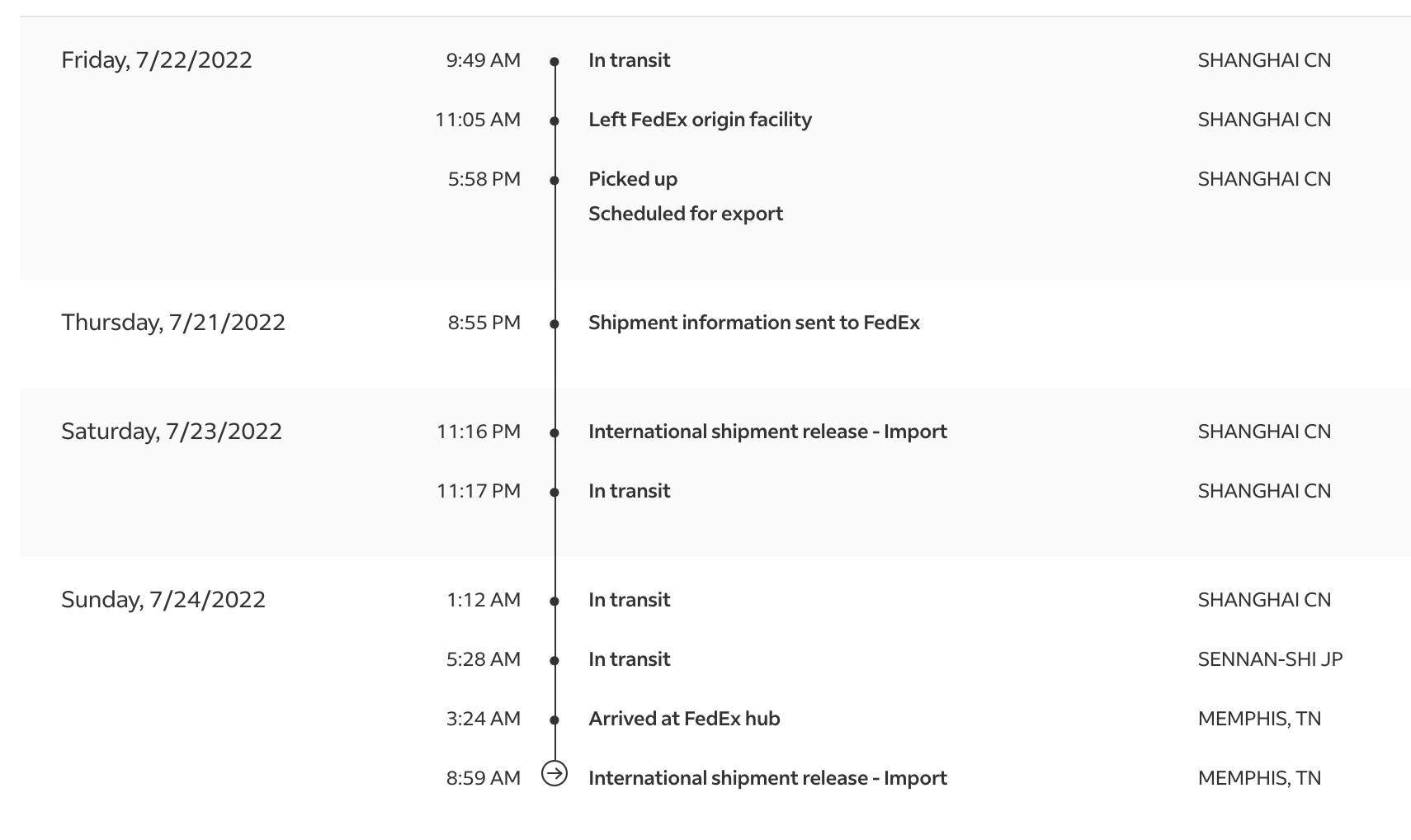Click the SENNAN-SHI JP location
Screen dimensions: 1411x840
[x=1270, y=659]
